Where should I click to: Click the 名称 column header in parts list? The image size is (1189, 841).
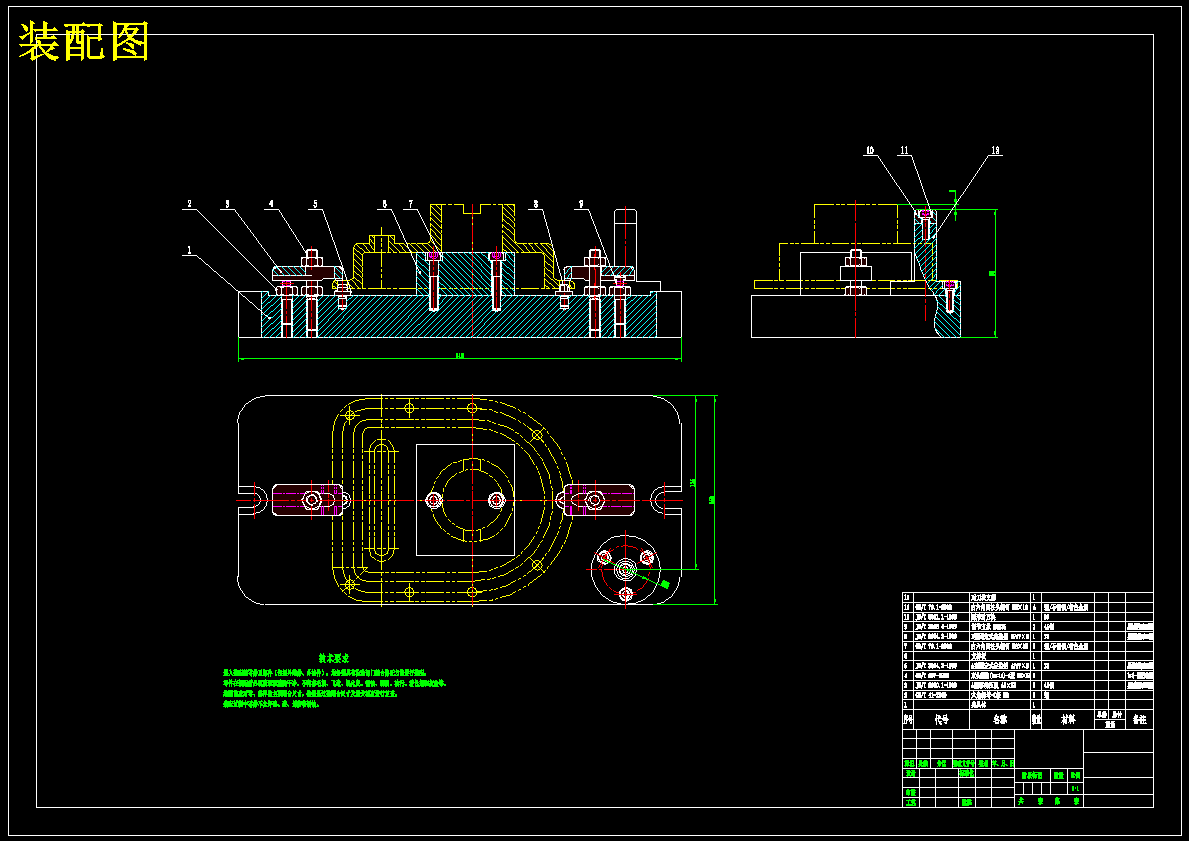[1002, 720]
